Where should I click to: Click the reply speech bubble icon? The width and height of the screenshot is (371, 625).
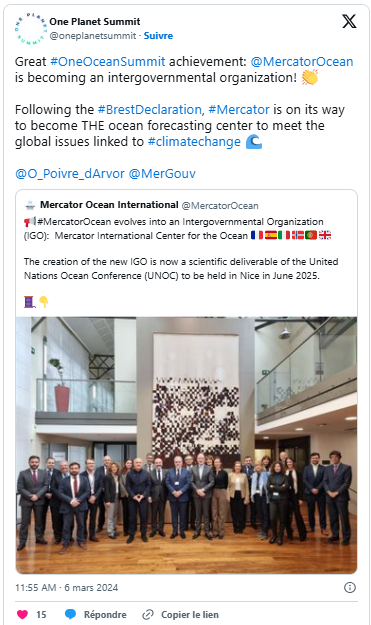(x=71, y=614)
